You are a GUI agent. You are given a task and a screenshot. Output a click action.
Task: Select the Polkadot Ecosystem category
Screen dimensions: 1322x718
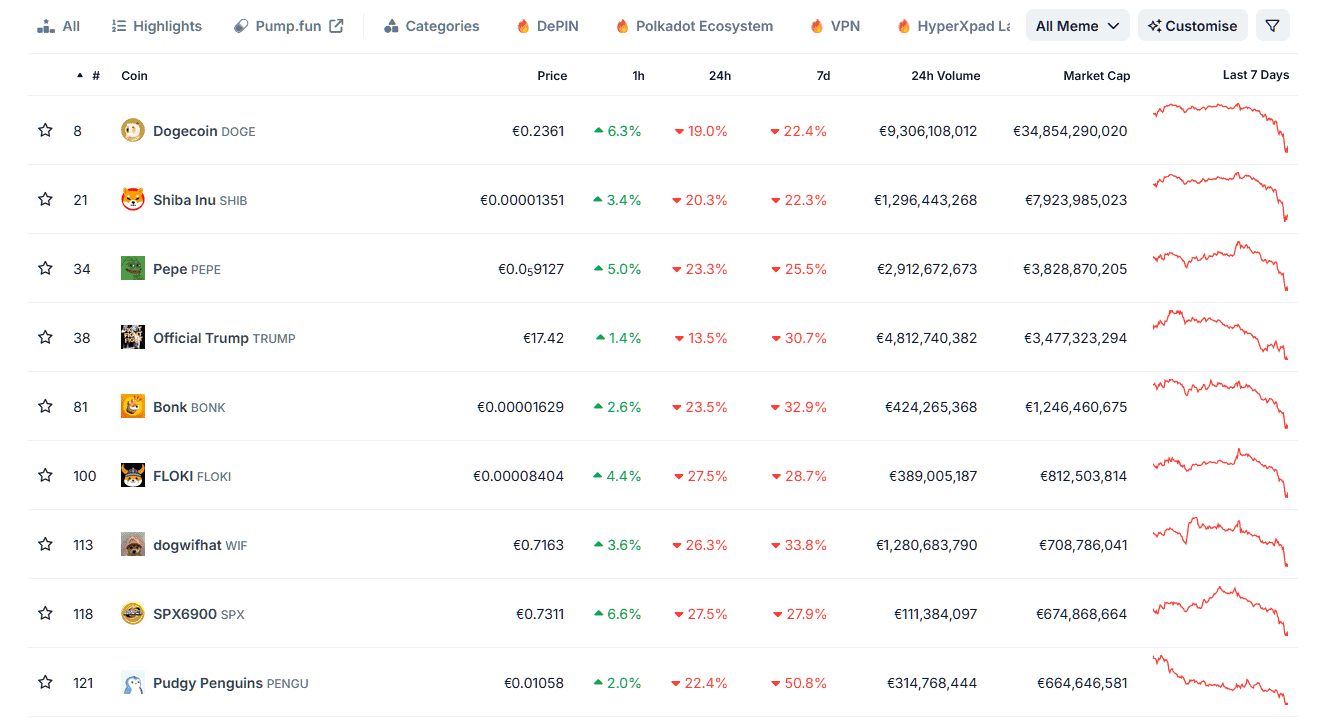pyautogui.click(x=694, y=26)
